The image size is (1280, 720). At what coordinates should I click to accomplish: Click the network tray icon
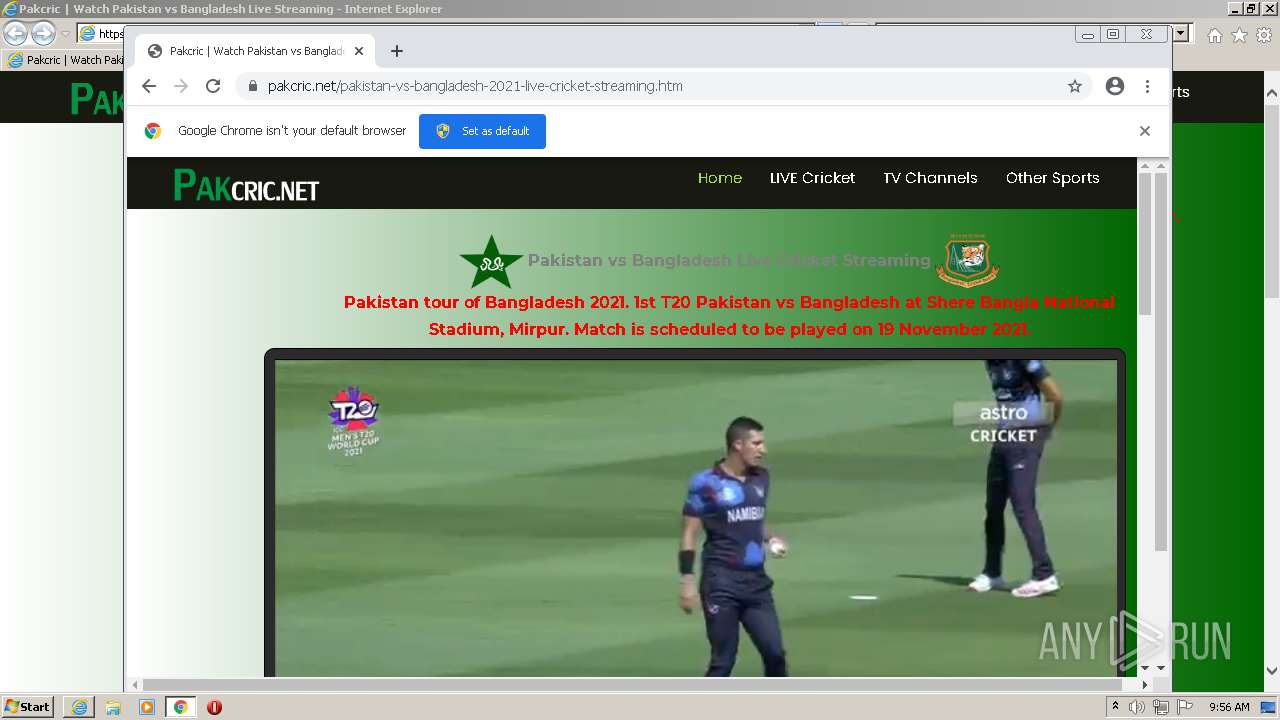(1161, 707)
